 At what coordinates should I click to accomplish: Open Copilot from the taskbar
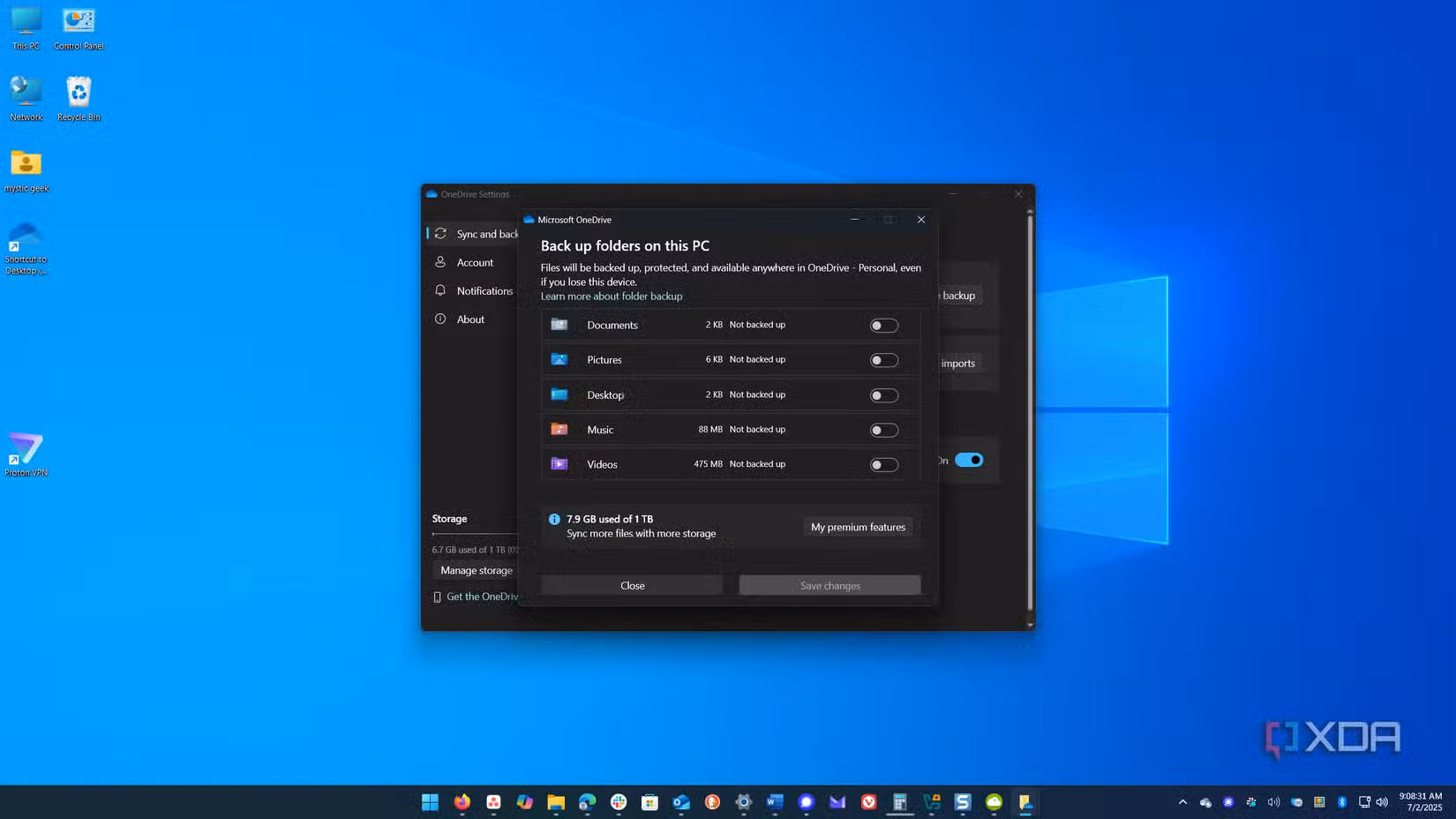coord(524,802)
